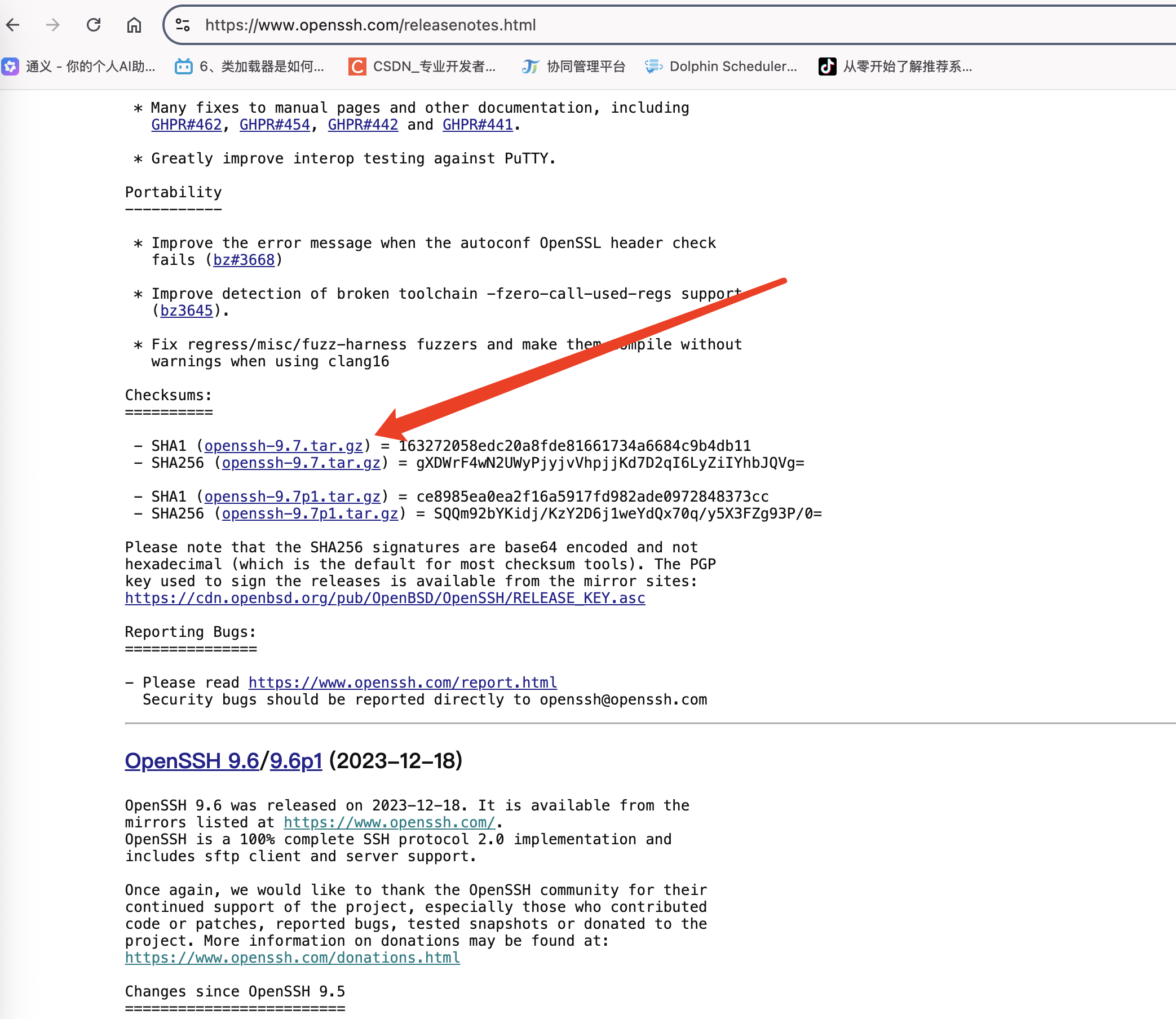Open the CSDN bookmark

tap(422, 67)
